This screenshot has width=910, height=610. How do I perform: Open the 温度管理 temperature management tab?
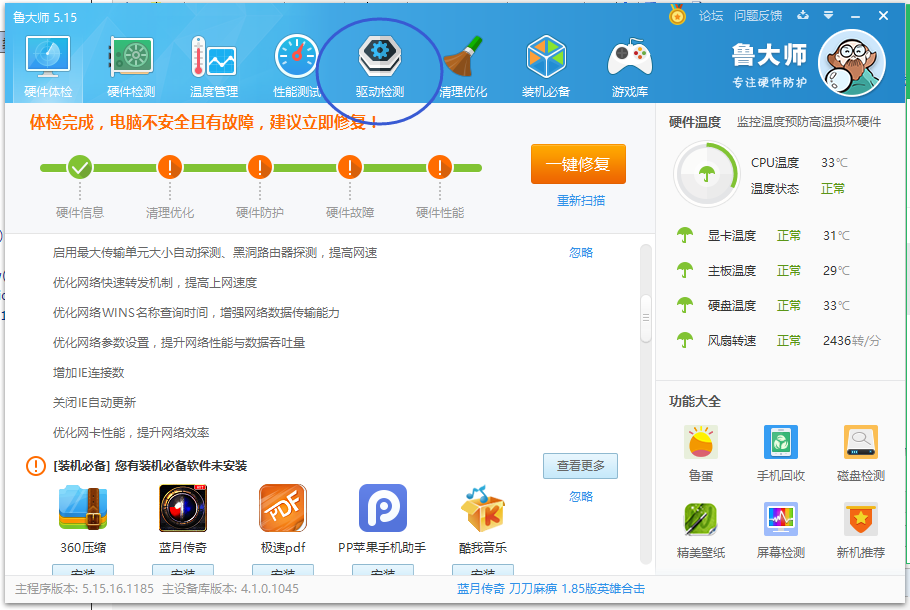point(214,67)
